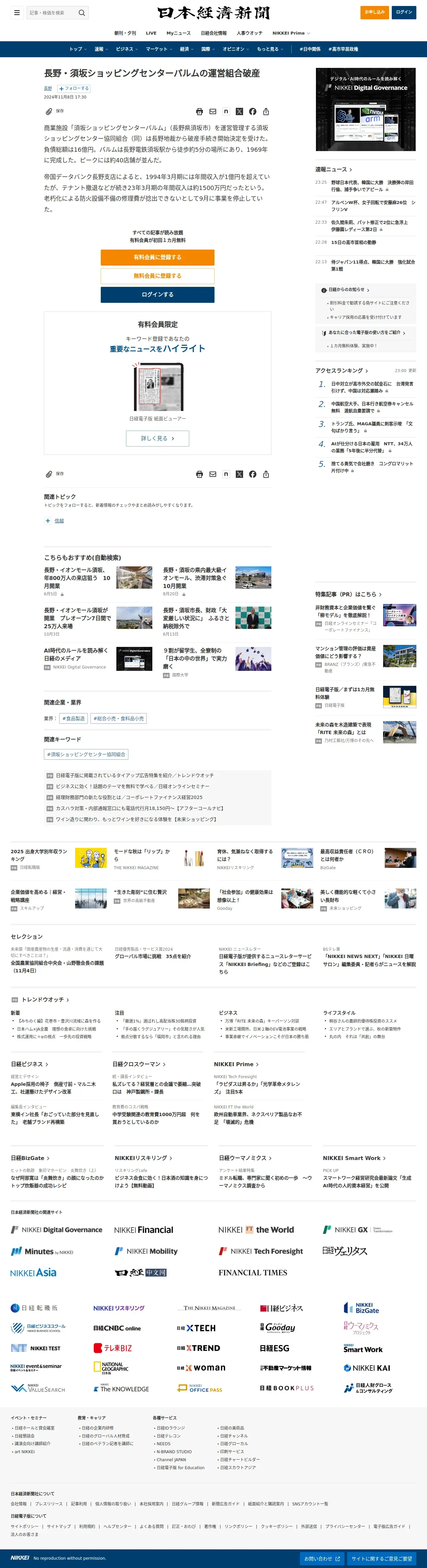Open the NIKKEI KAI logo link
The height and width of the screenshot is (1568, 427).
click(x=367, y=1368)
